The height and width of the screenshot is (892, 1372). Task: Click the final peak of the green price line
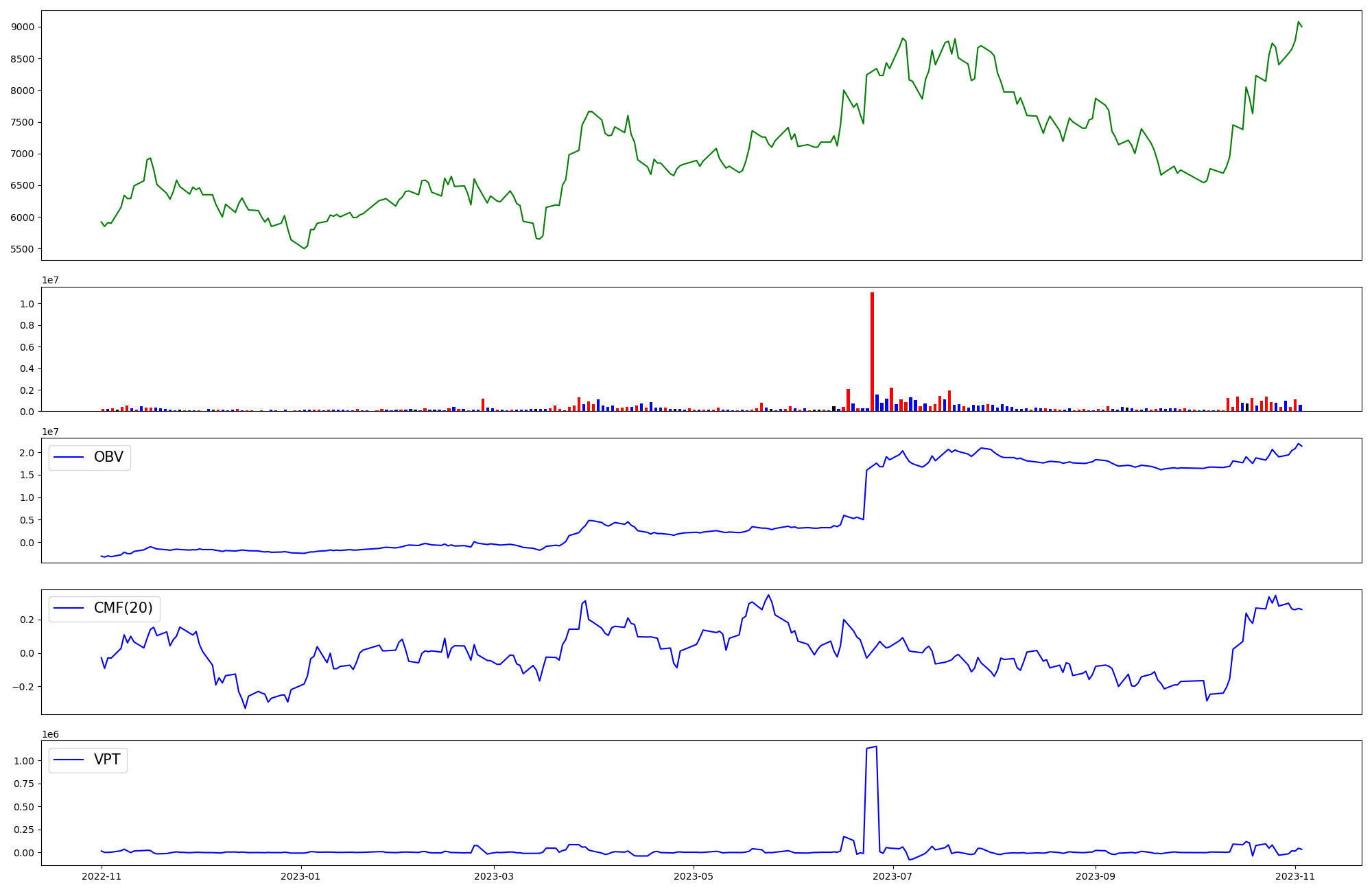coord(1298,22)
